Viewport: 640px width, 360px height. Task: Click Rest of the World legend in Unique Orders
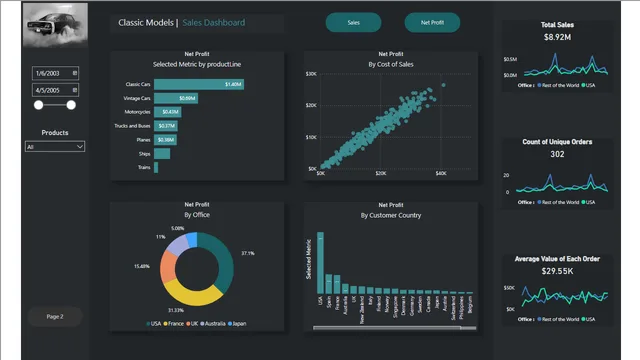tap(558, 202)
